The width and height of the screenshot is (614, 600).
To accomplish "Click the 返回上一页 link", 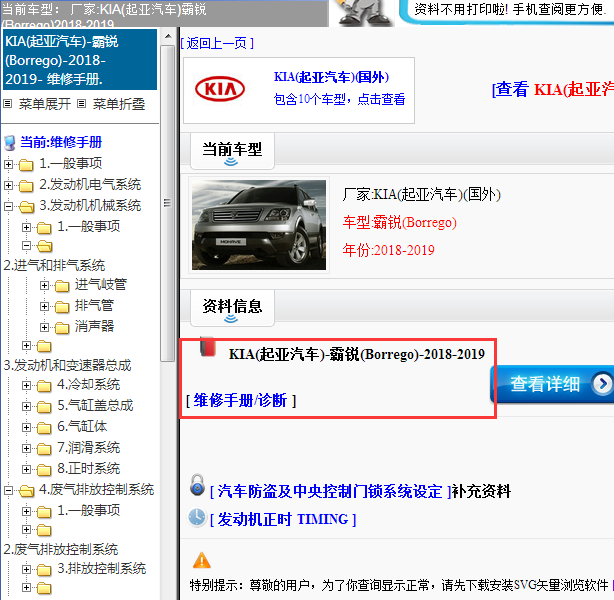I will tap(217, 43).
